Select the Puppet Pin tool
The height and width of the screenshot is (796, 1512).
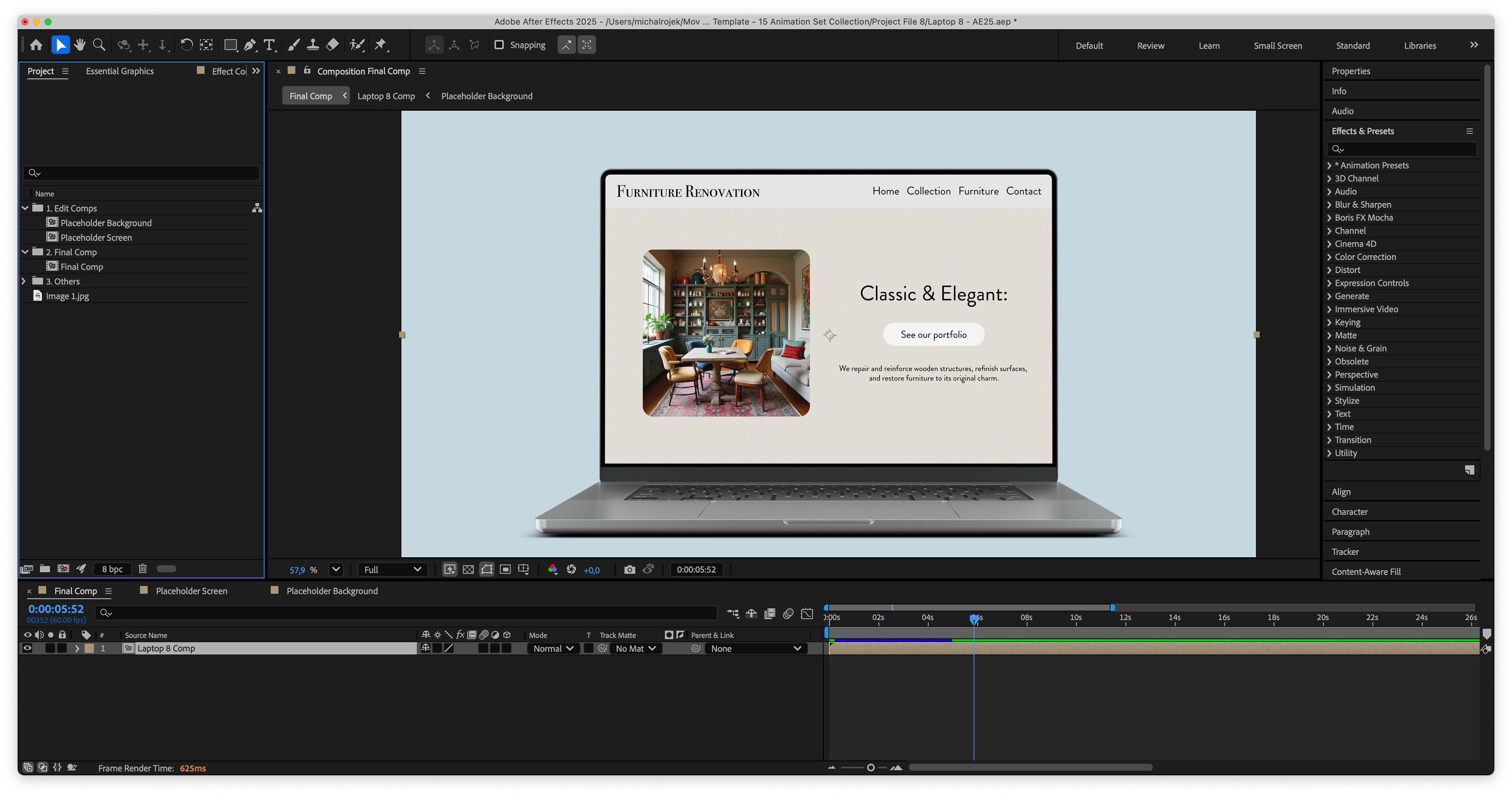(x=380, y=44)
